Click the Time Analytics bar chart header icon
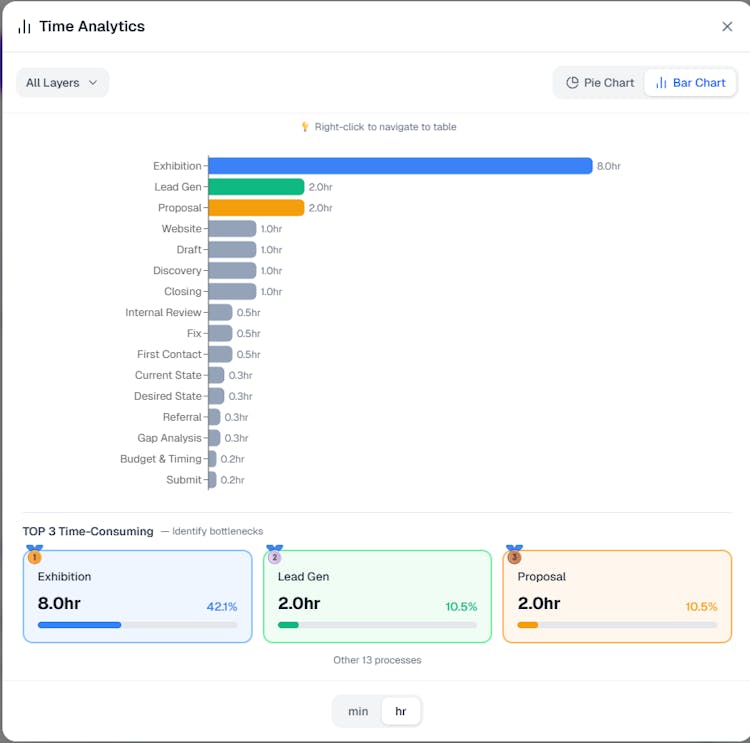750x743 pixels. (x=24, y=27)
